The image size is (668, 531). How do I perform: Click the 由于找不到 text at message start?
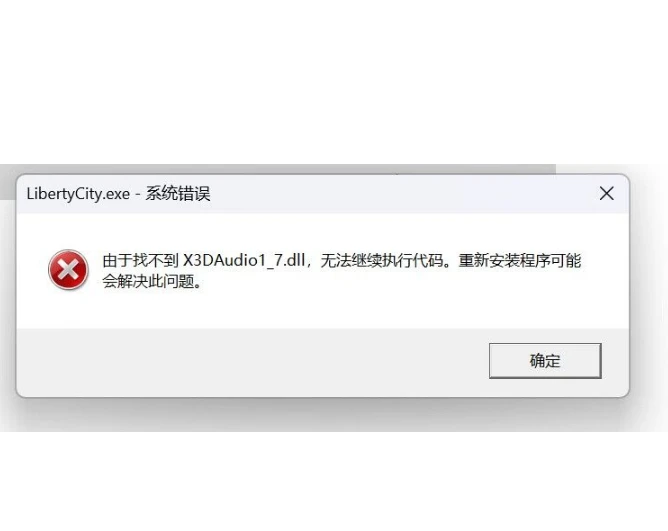pyautogui.click(x=141, y=260)
